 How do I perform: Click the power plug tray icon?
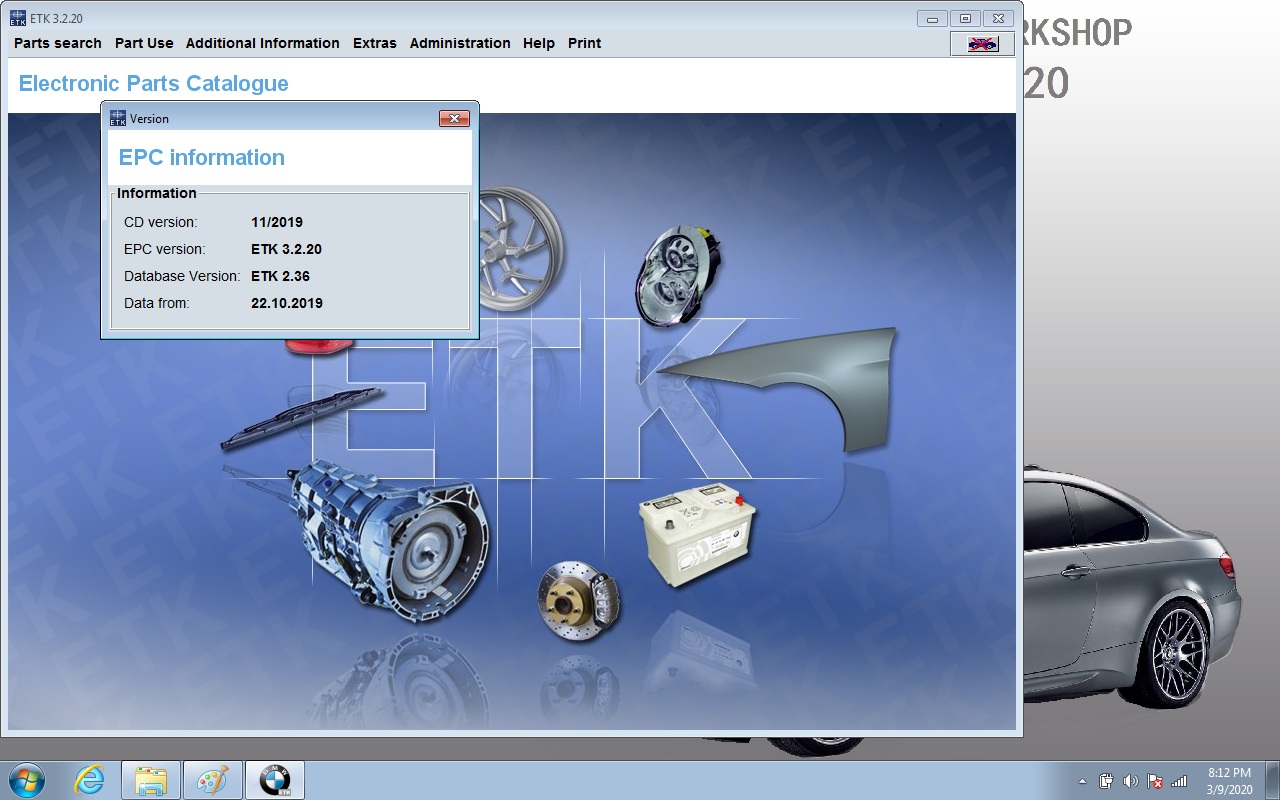pos(1107,781)
